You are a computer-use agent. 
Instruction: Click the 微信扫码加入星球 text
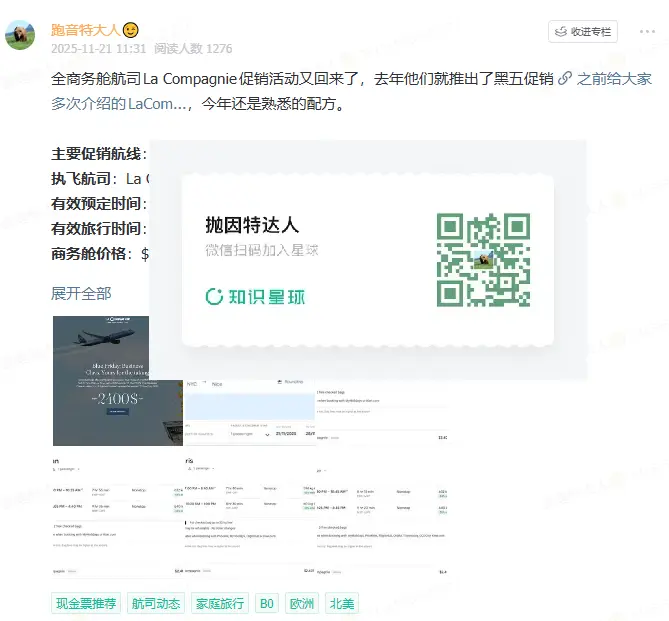click(x=262, y=250)
